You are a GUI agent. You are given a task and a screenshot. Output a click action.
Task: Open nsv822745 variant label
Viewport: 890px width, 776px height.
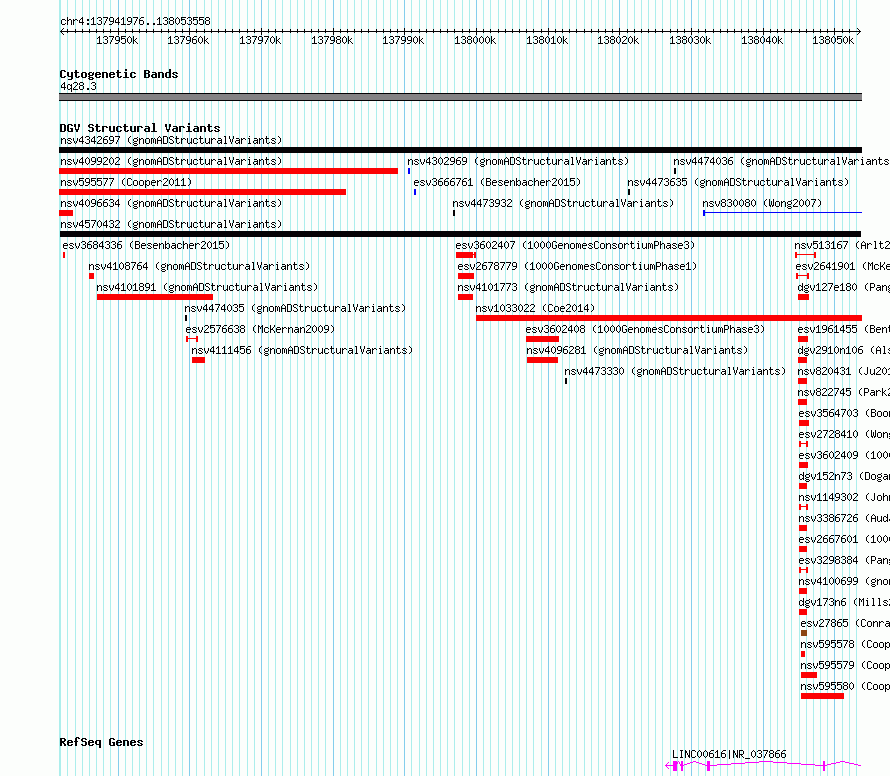click(x=843, y=392)
